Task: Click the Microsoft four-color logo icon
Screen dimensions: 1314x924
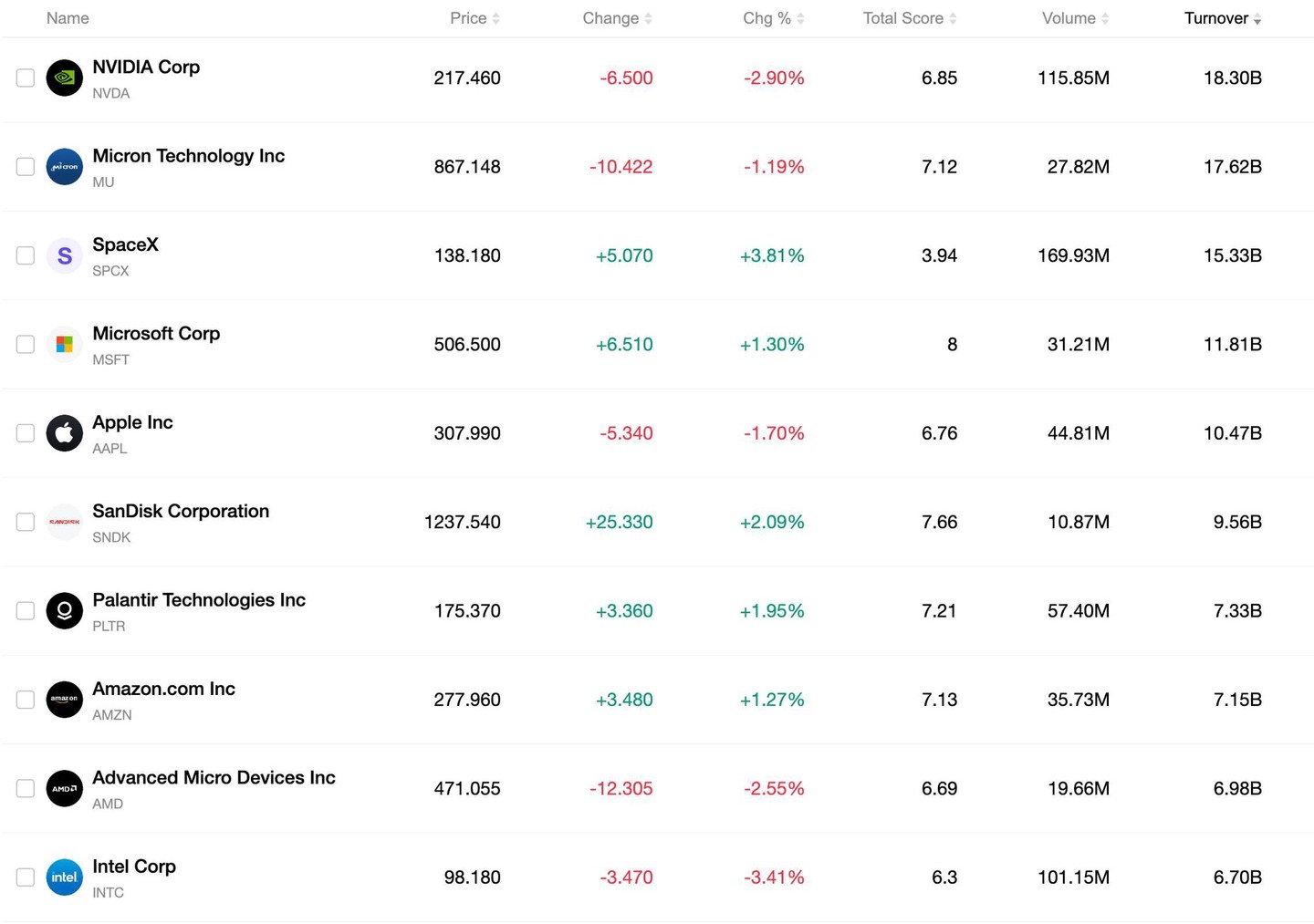Action: point(64,344)
